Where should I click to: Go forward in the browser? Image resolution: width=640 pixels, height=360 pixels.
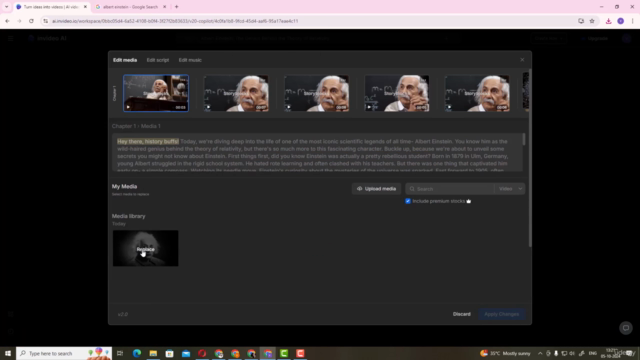click(x=19, y=21)
